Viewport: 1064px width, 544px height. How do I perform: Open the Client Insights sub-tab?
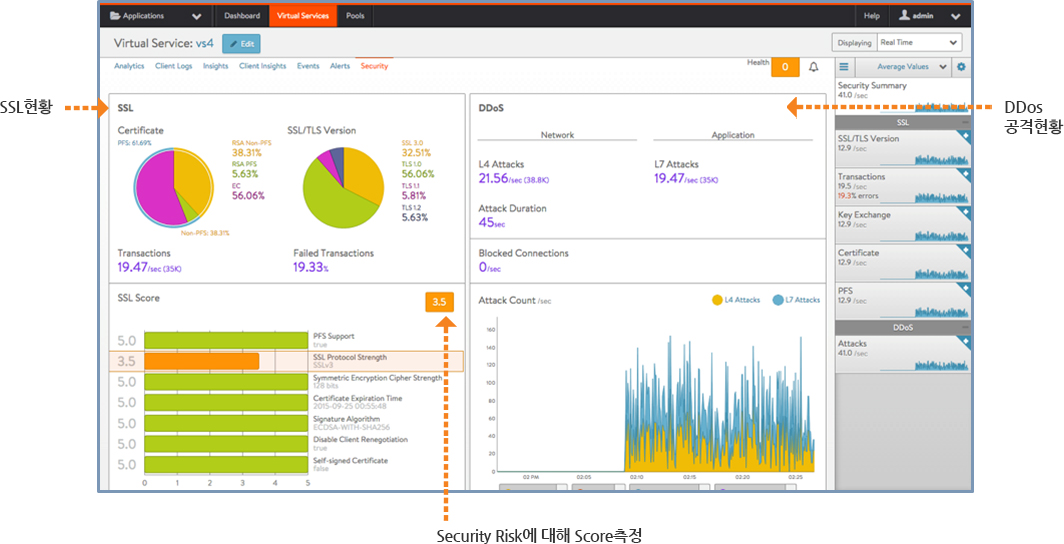coord(263,66)
